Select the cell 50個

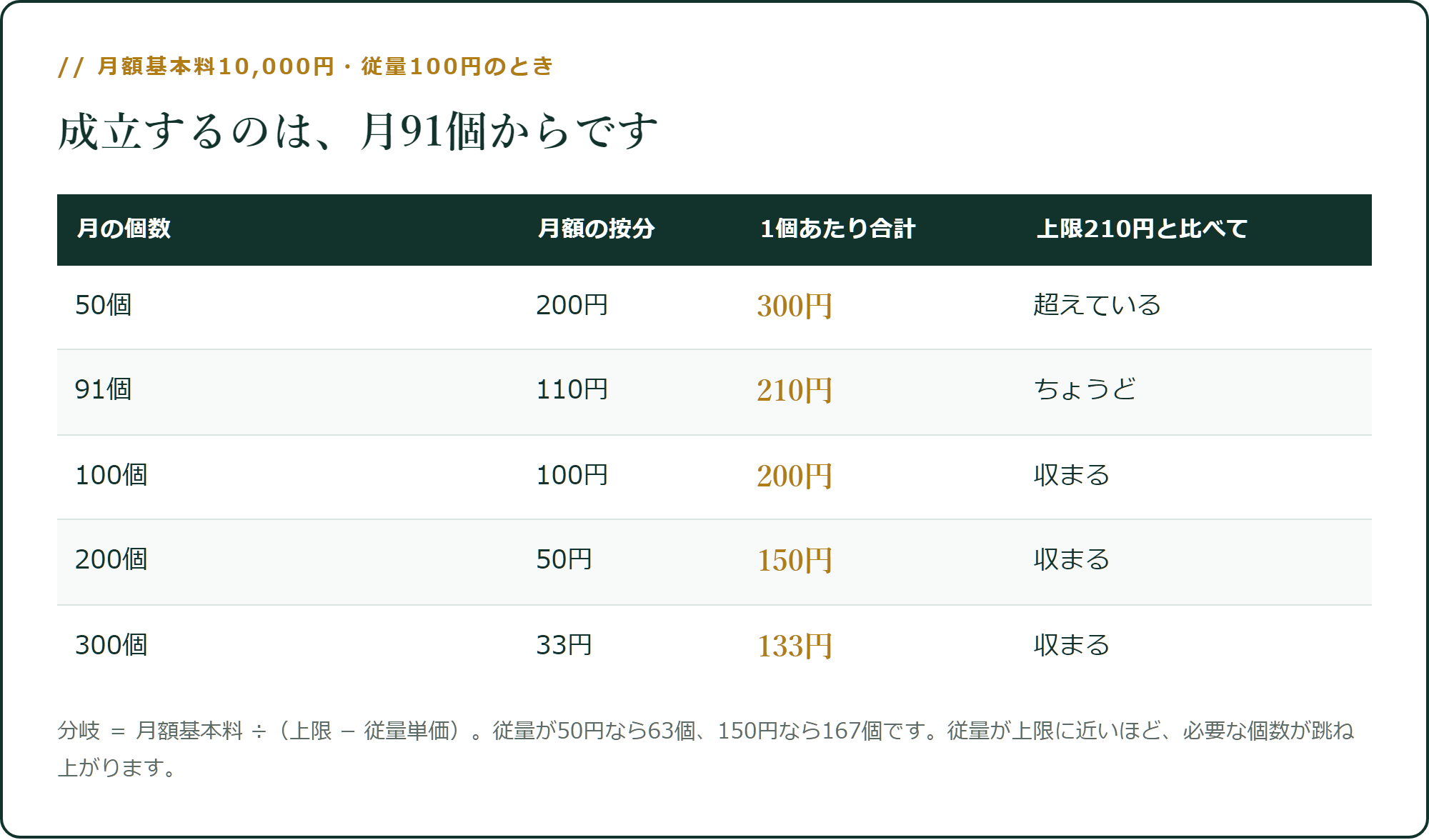coord(104,305)
